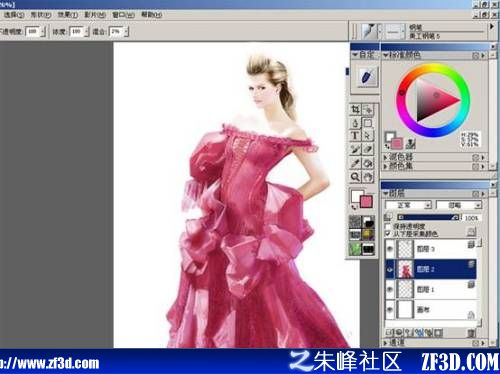500x374 pixels.
Task: Open the brush category icon in brush selector
Action: [369, 31]
